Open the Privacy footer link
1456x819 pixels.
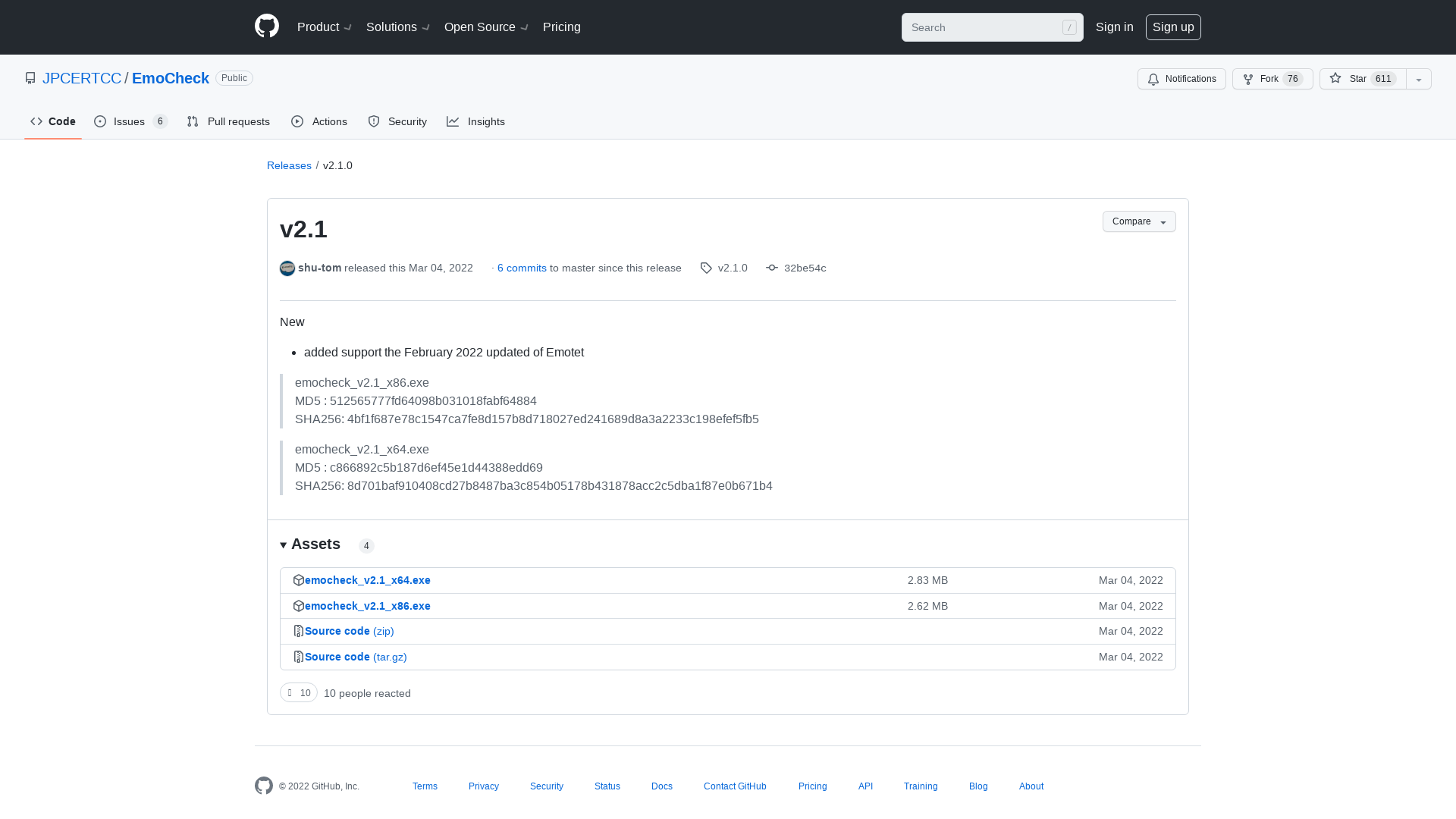tap(484, 786)
